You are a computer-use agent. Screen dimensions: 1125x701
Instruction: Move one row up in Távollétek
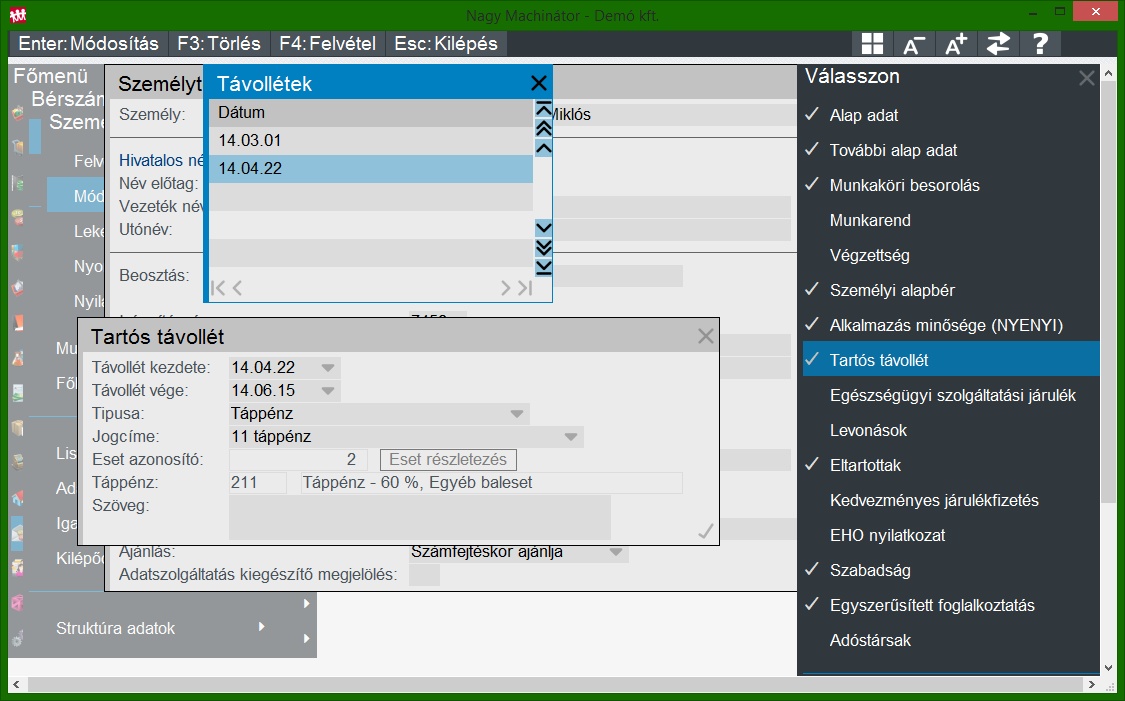pos(544,149)
